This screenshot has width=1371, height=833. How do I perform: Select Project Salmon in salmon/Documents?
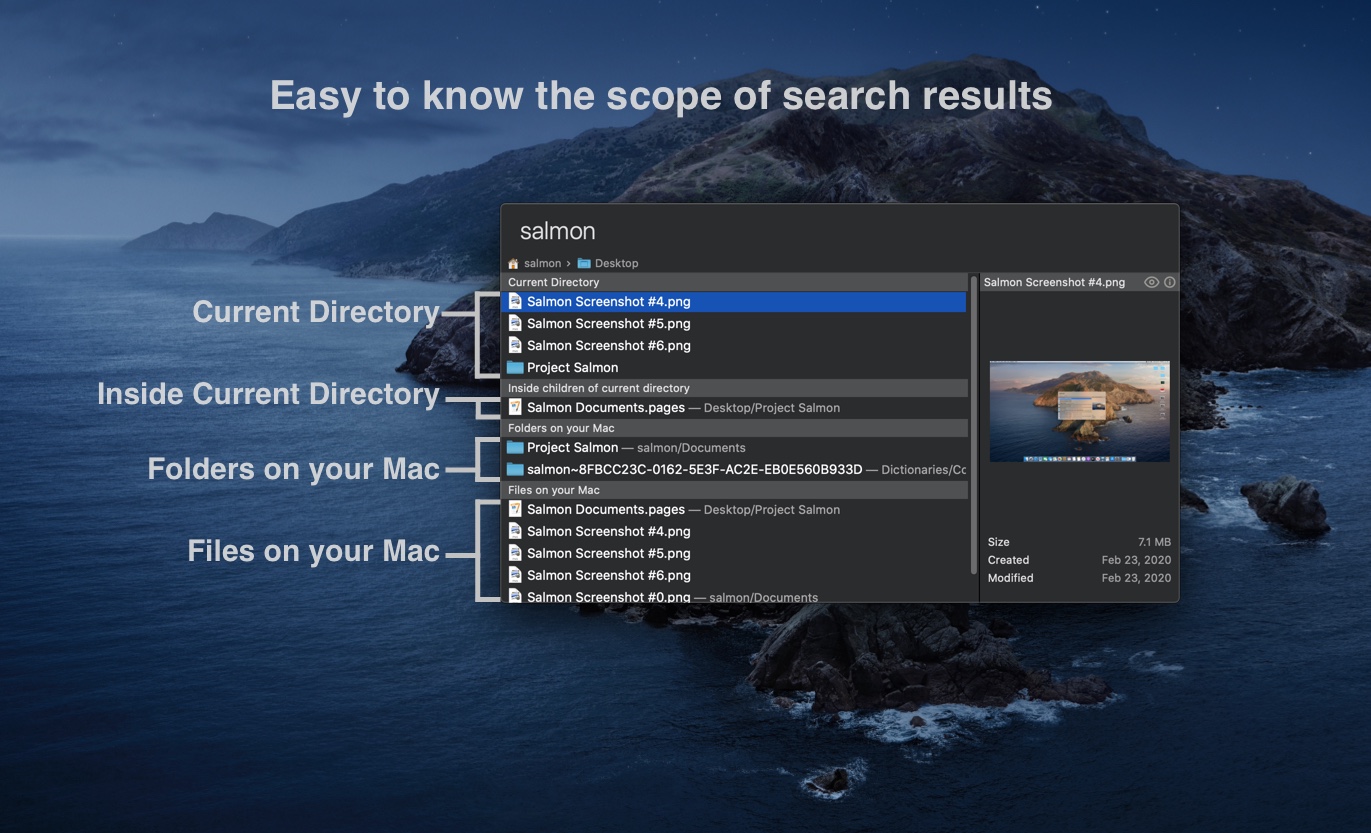(x=572, y=448)
